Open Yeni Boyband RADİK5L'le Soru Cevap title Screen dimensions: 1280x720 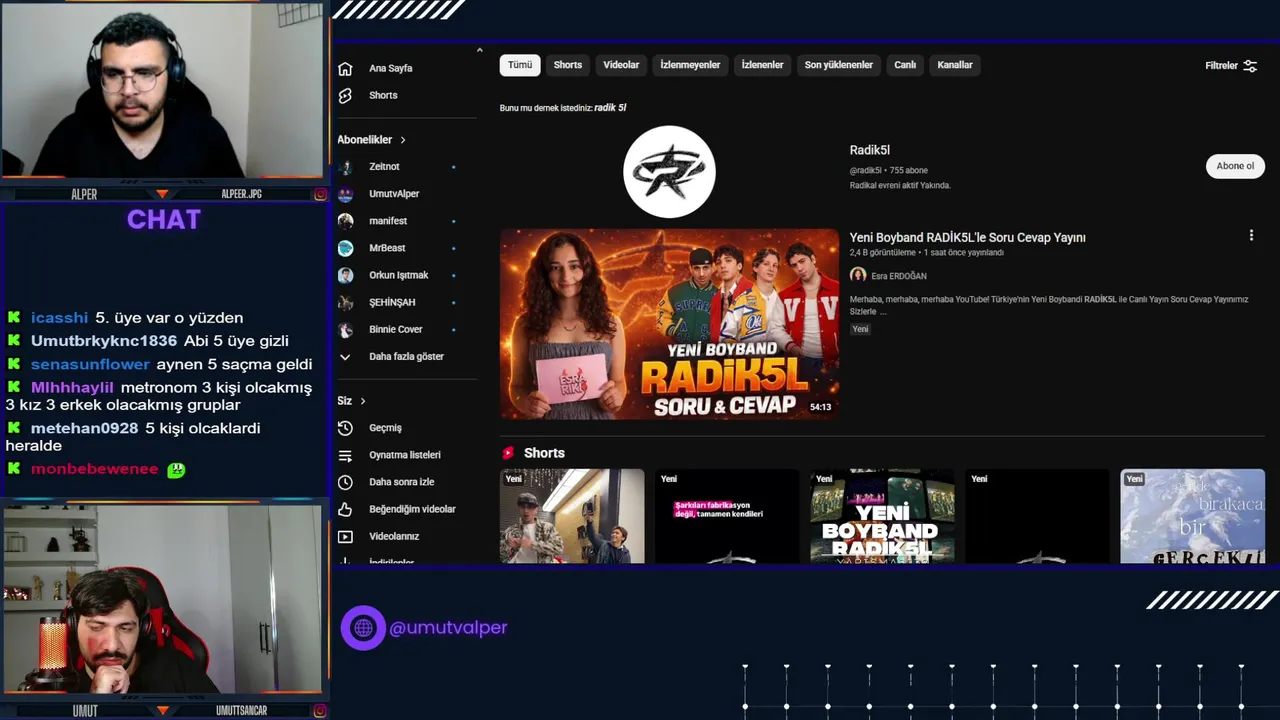point(967,238)
